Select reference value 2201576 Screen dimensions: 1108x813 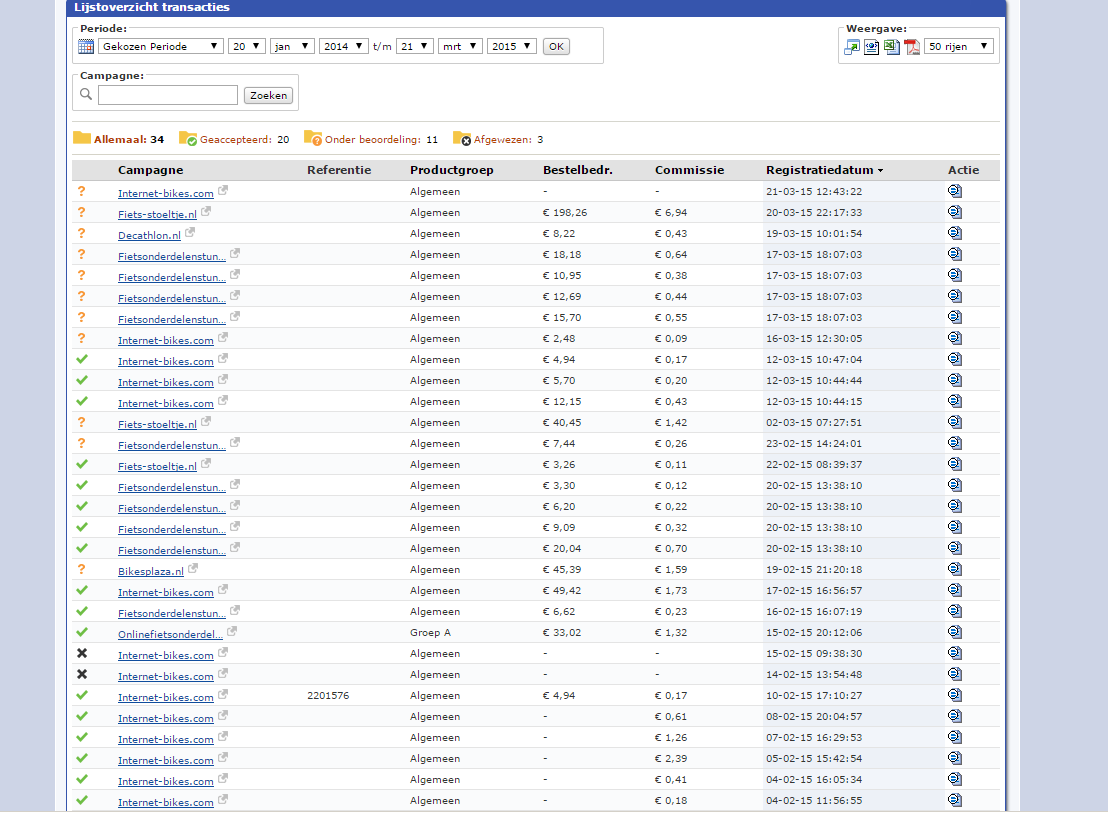[328, 696]
